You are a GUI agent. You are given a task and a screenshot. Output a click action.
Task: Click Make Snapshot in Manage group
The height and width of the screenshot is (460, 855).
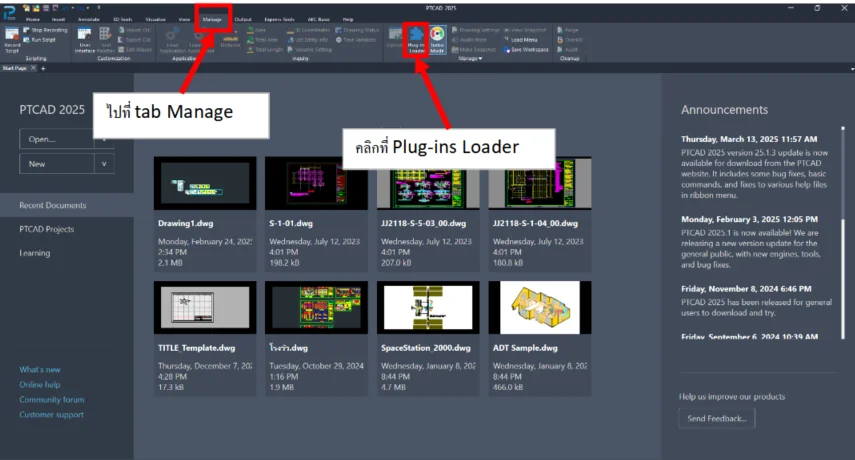coord(474,50)
